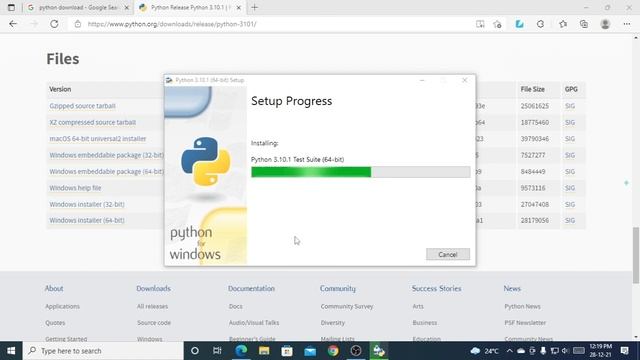Image resolution: width=640 pixels, height=360 pixels.
Task: Open OBS Studio from the taskbar
Action: point(356,351)
